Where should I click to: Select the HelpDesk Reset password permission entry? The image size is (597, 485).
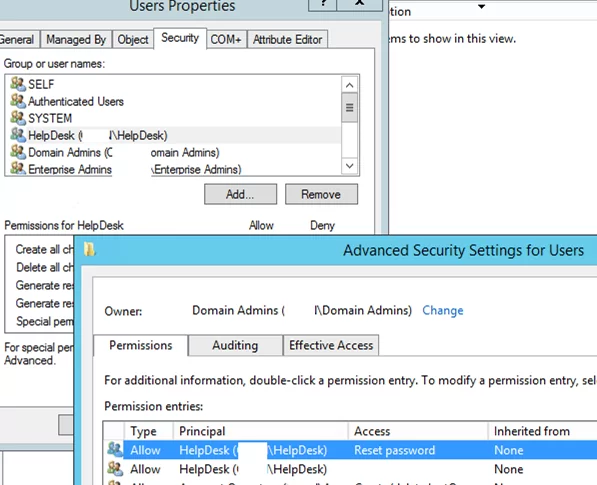350,450
